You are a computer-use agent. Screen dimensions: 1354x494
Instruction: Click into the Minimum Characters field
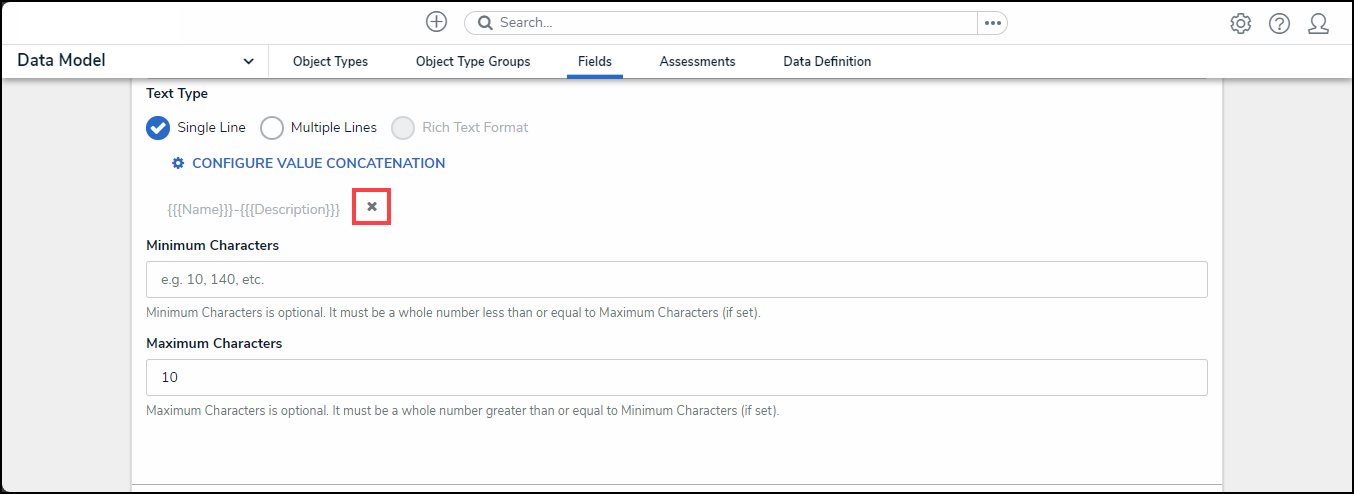[676, 280]
